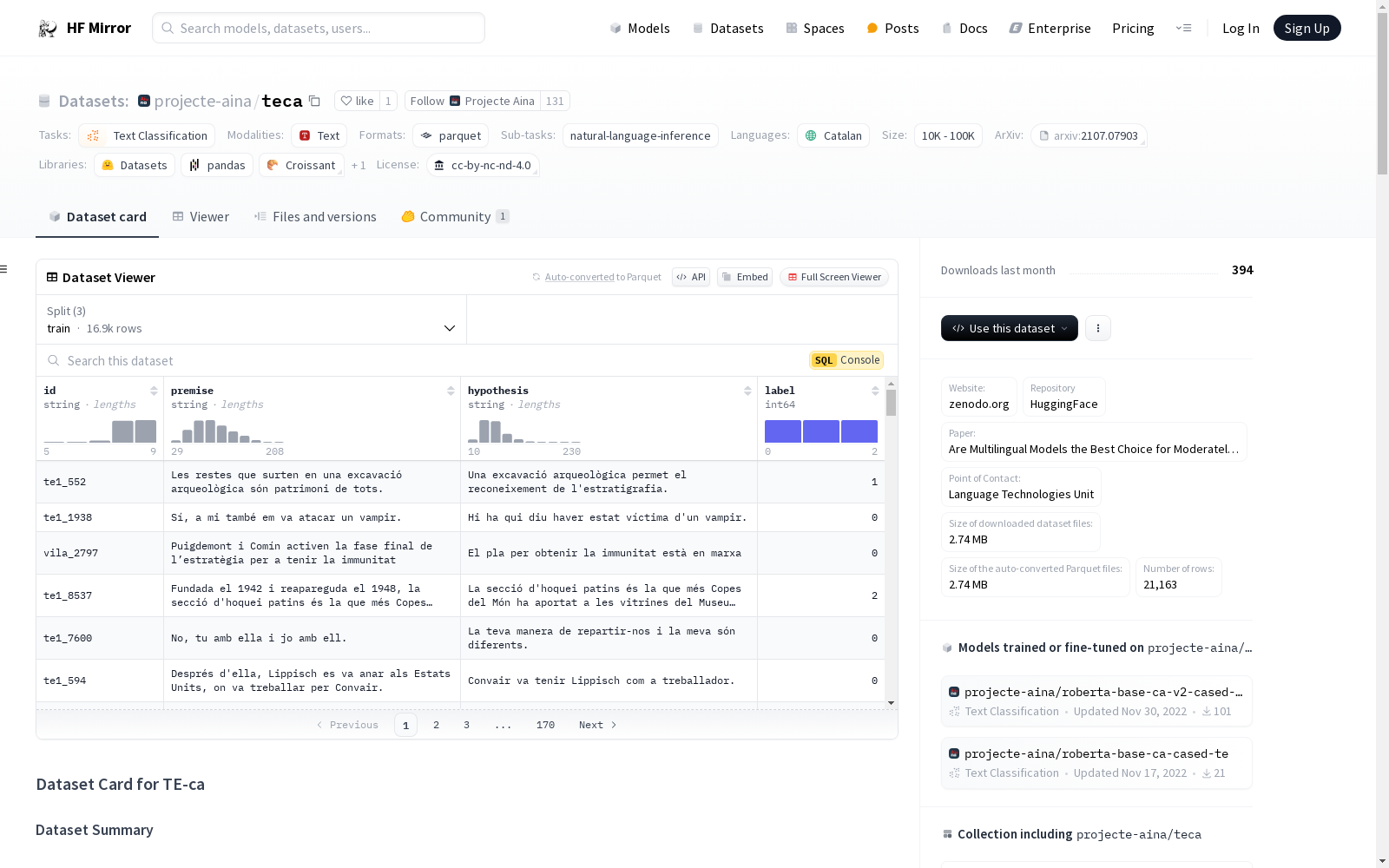Go to Posts in navigation

click(x=892, y=29)
